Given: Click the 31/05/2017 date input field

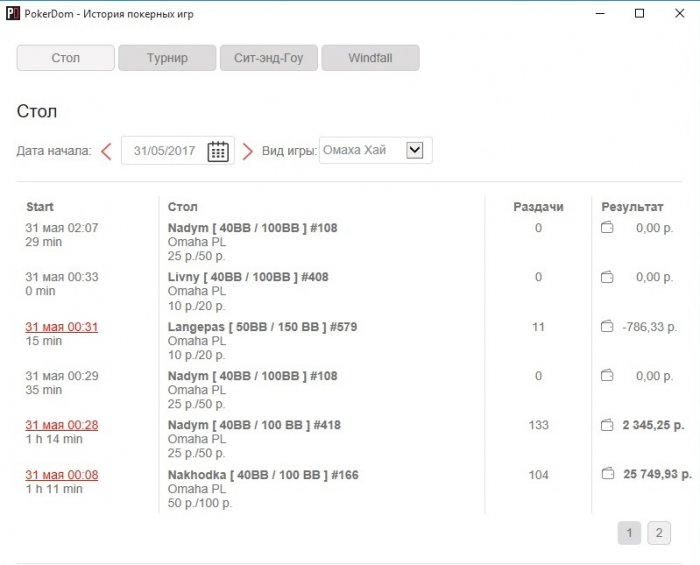Looking at the screenshot, I should coord(178,151).
